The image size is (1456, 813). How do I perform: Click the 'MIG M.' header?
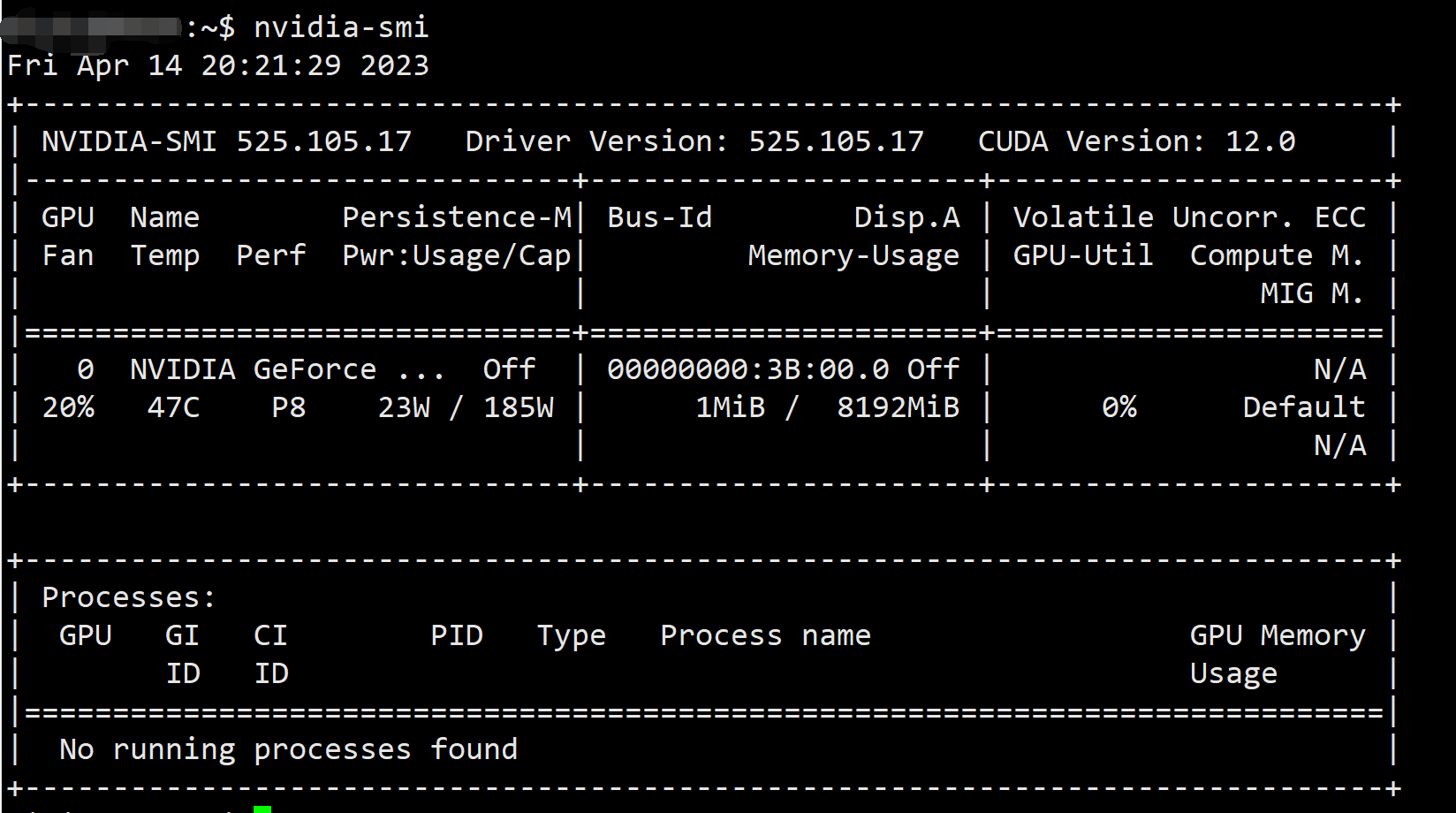click(1313, 293)
